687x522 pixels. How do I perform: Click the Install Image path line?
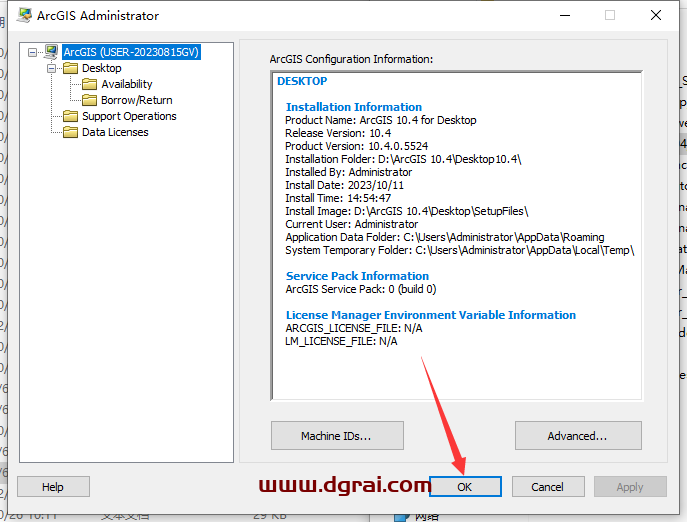407,211
